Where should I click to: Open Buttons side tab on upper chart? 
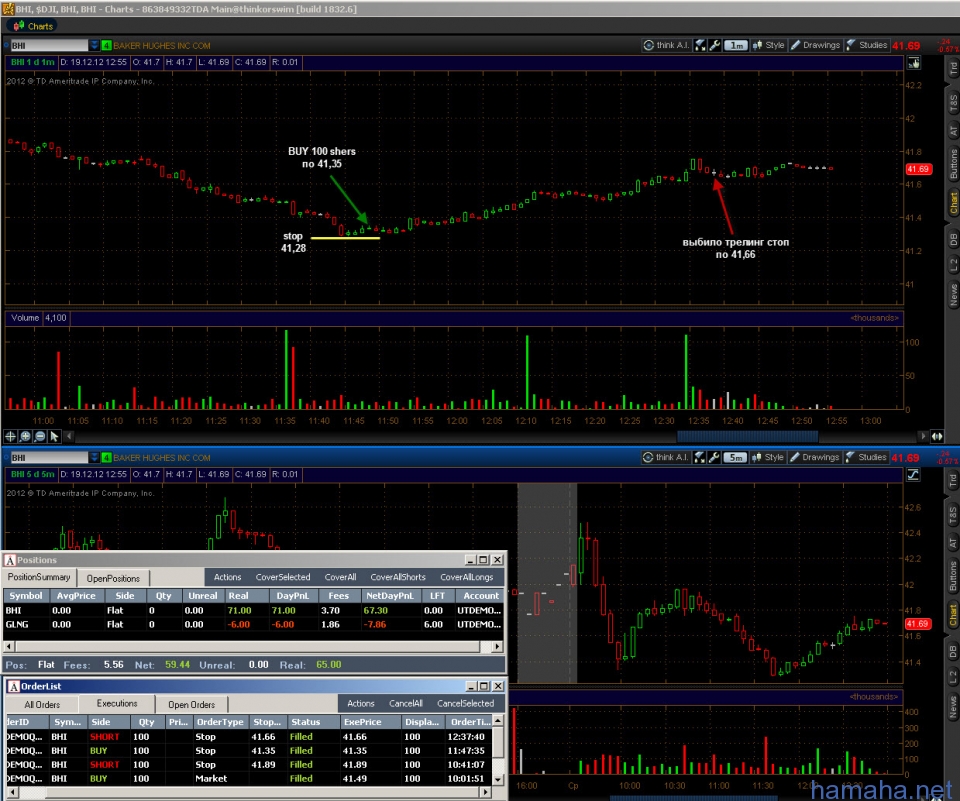(953, 164)
